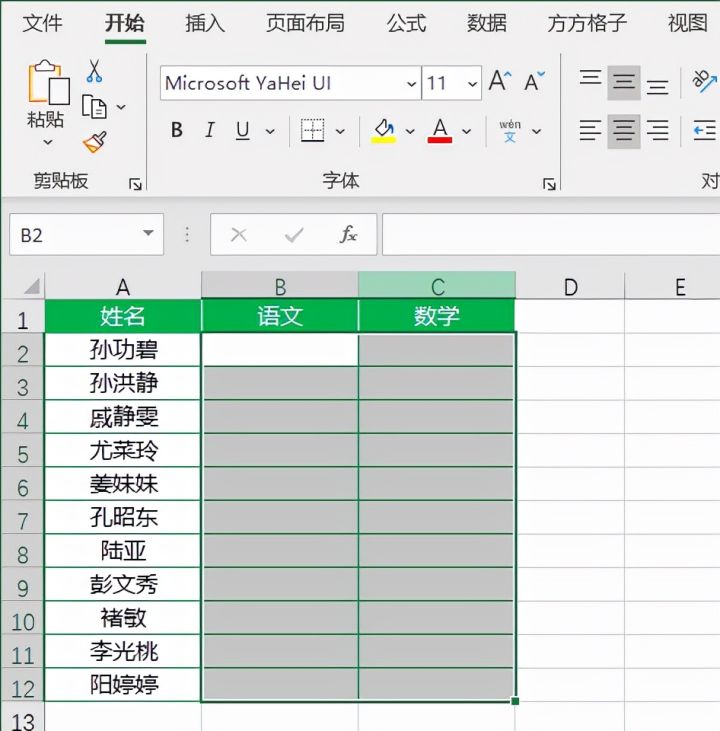Toggle middle vertical alignment
This screenshot has height=731, width=720.
coord(624,83)
